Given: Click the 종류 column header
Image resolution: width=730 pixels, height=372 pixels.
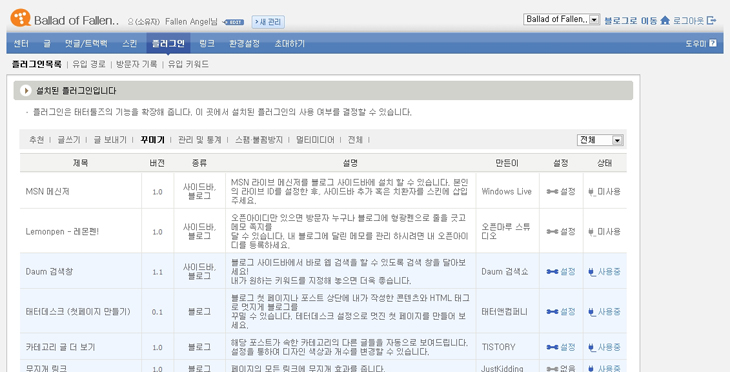Looking at the screenshot, I should click(199, 163).
